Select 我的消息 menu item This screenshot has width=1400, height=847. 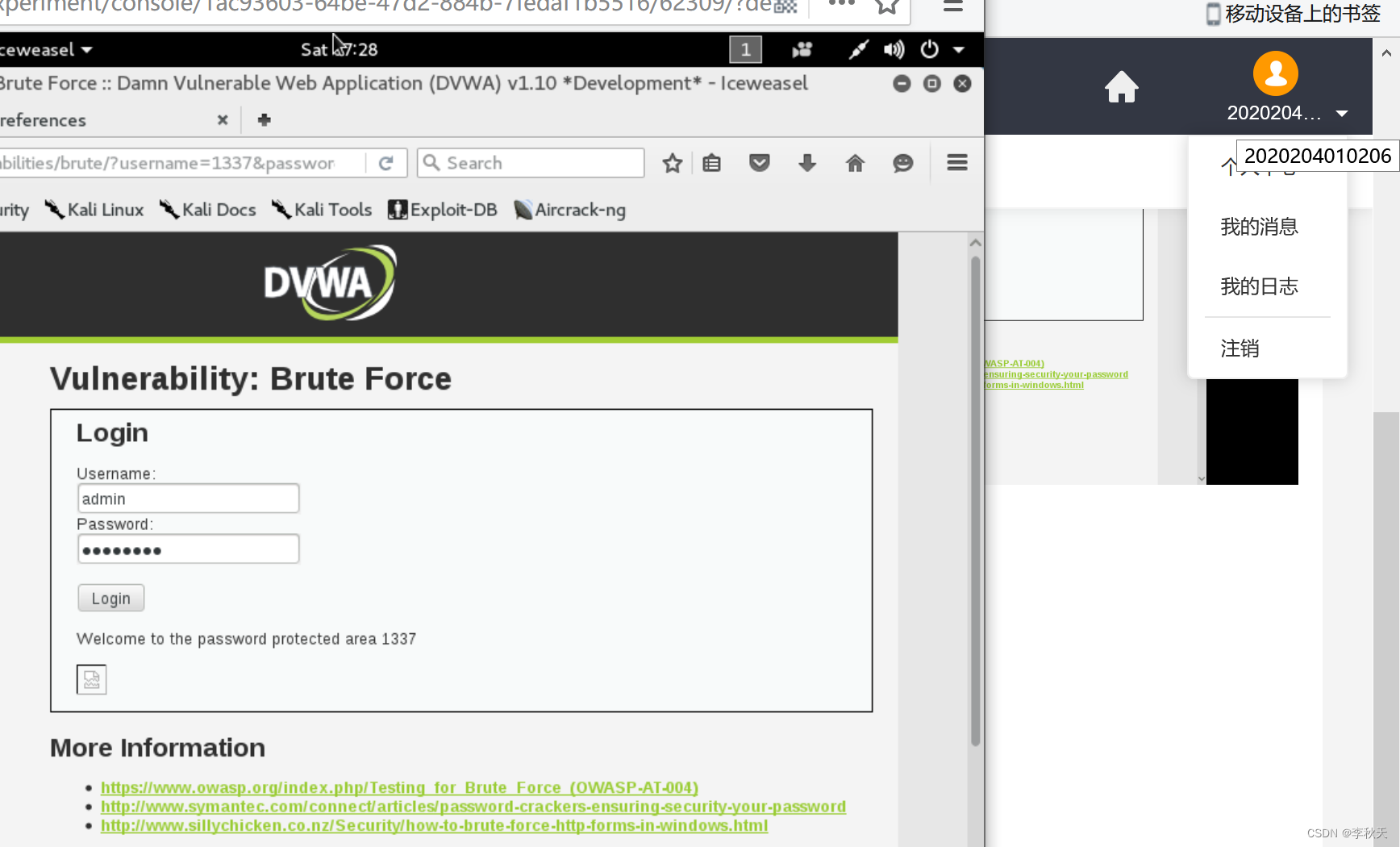[1259, 227]
